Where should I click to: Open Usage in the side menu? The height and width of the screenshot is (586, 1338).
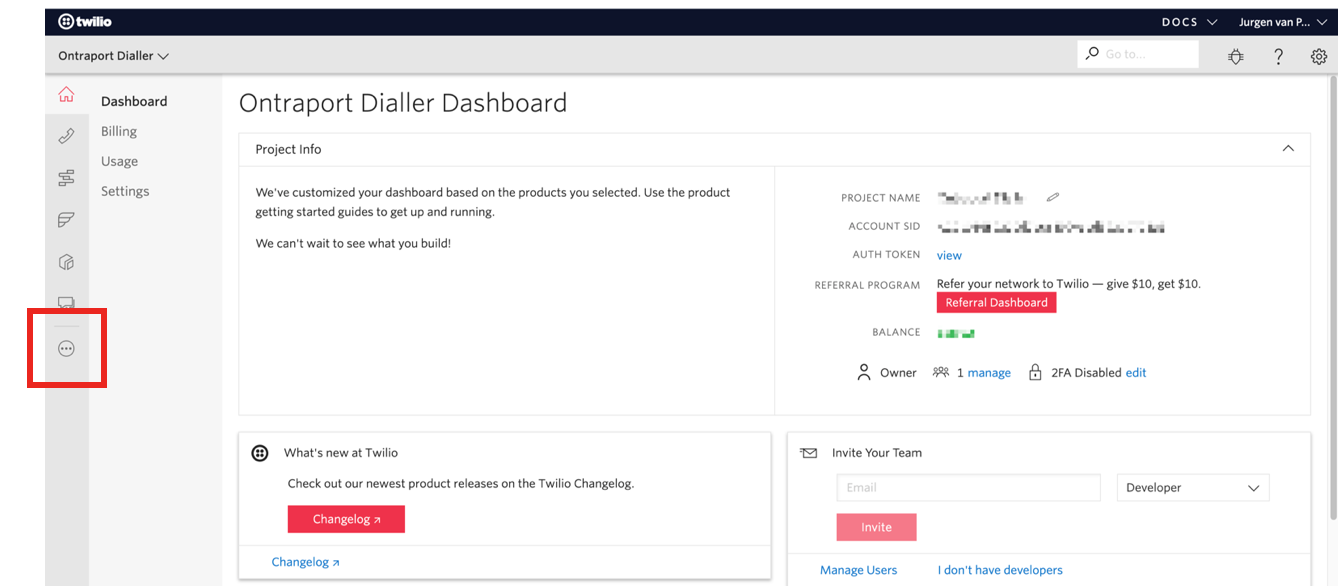(x=119, y=161)
